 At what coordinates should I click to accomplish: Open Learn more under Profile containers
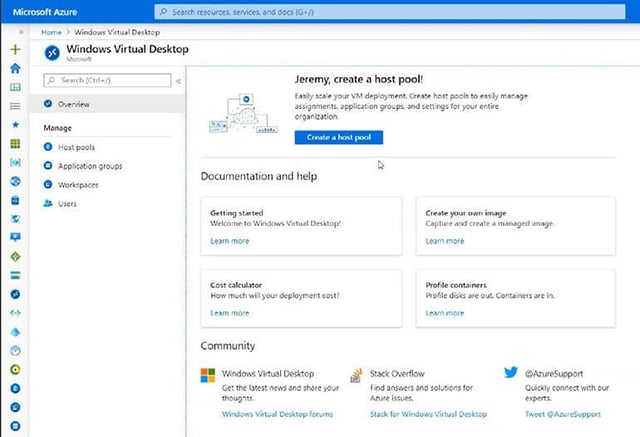(x=444, y=313)
